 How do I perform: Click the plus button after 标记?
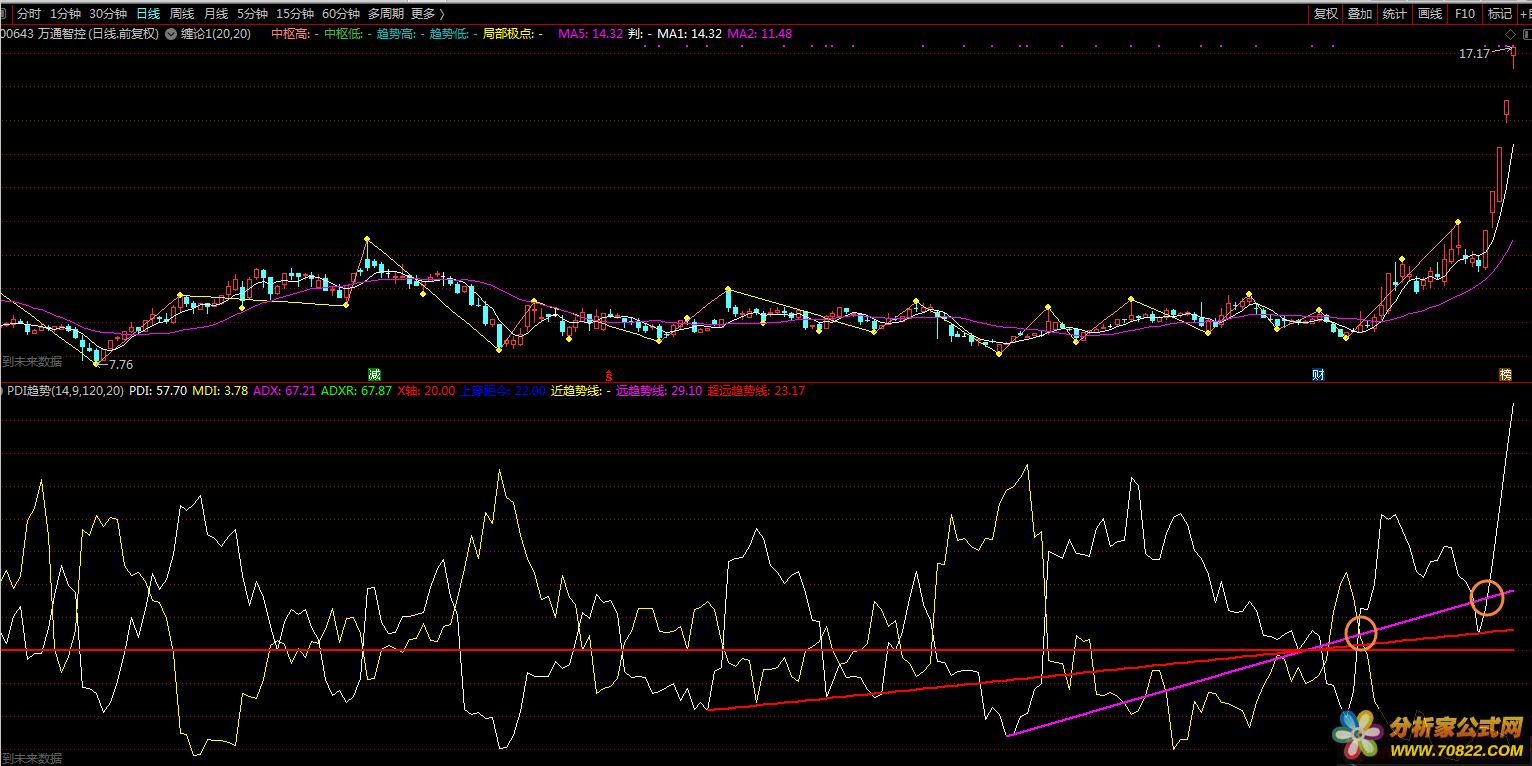point(1524,14)
